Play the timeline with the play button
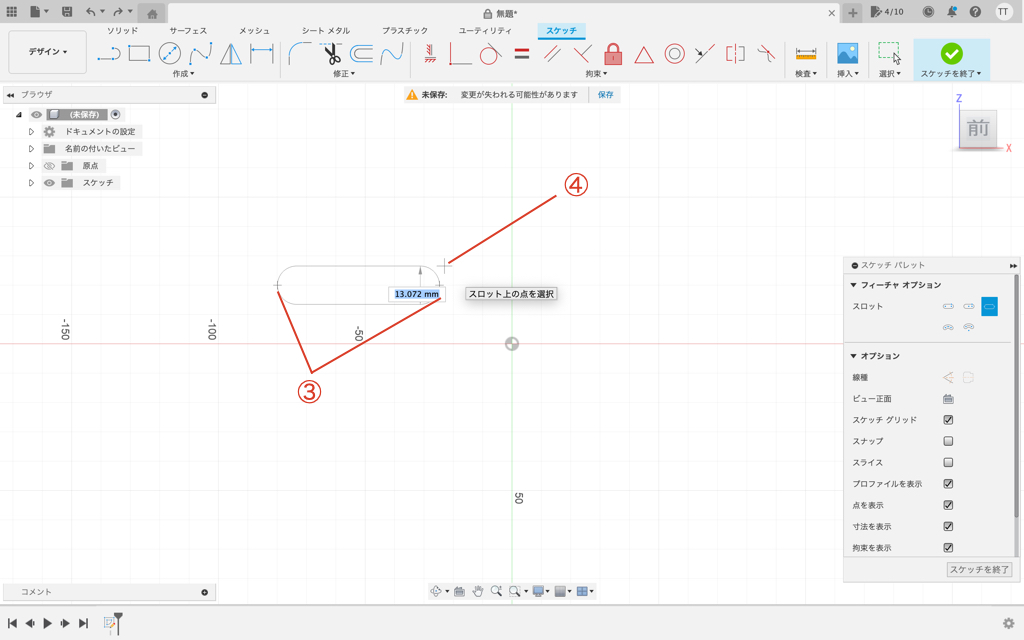 click(x=48, y=623)
